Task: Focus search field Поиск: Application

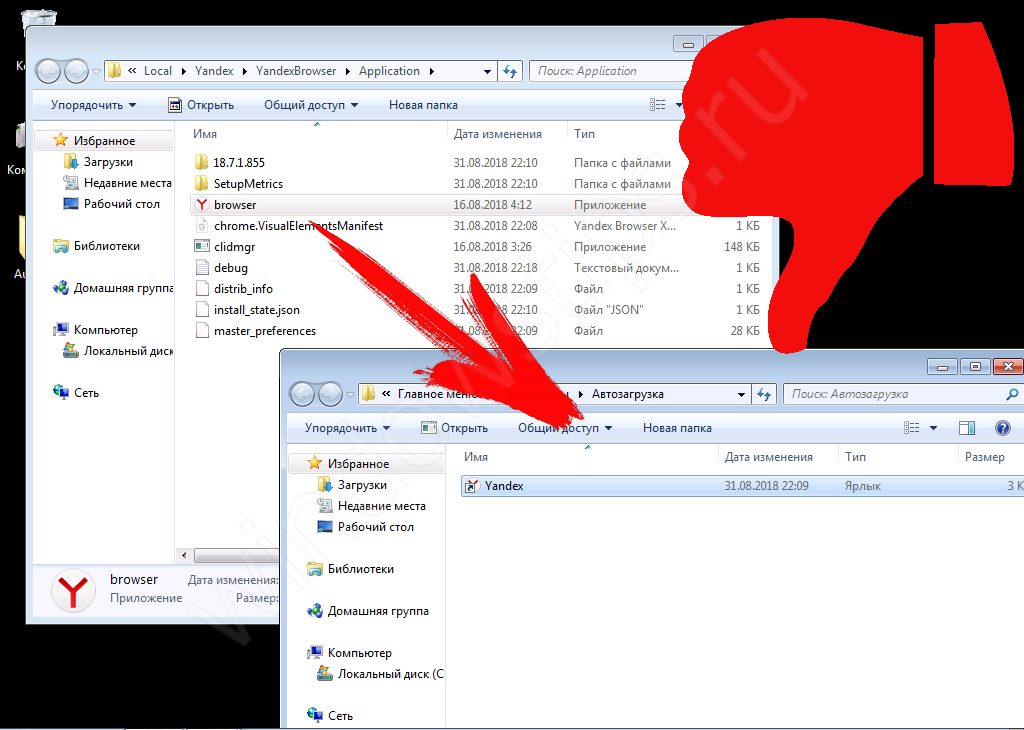Action: click(x=611, y=71)
